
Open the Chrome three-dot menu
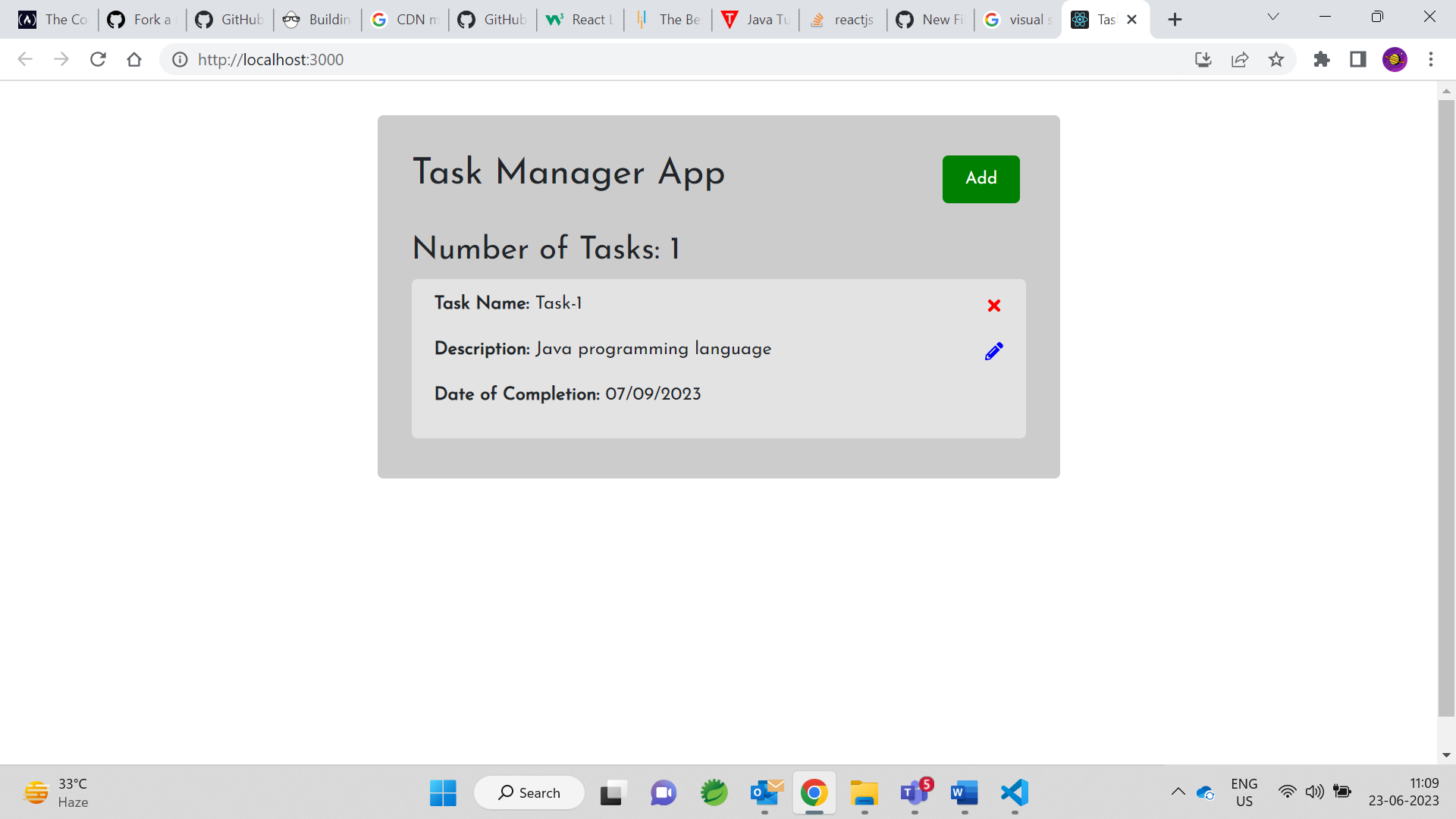point(1431,59)
